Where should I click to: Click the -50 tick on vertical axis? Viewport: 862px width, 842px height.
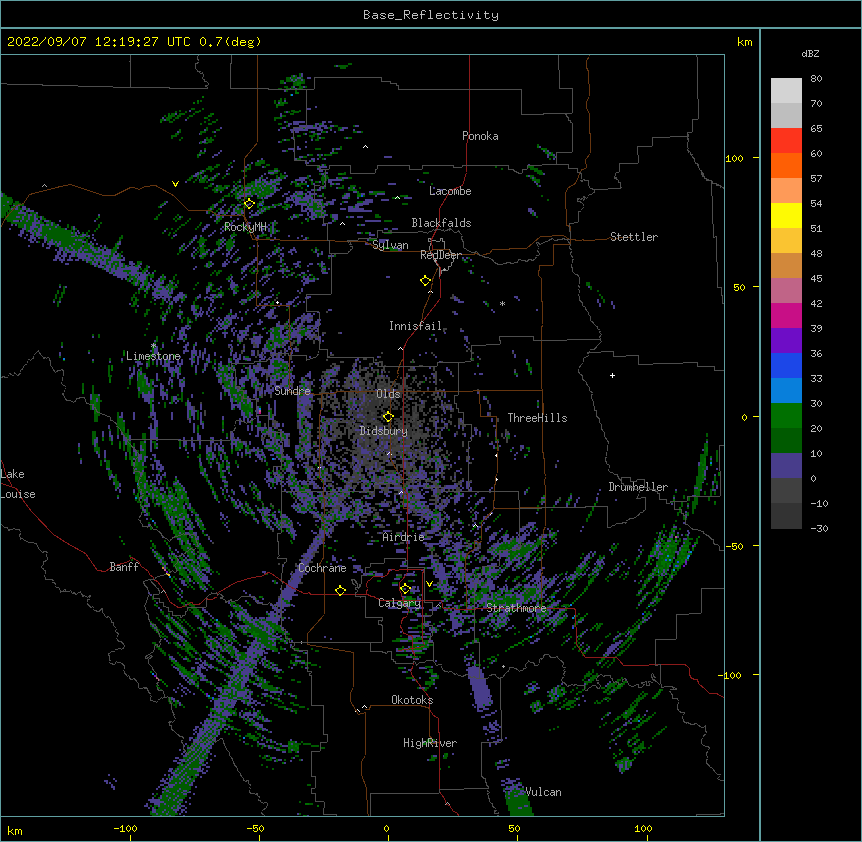pyautogui.click(x=734, y=546)
